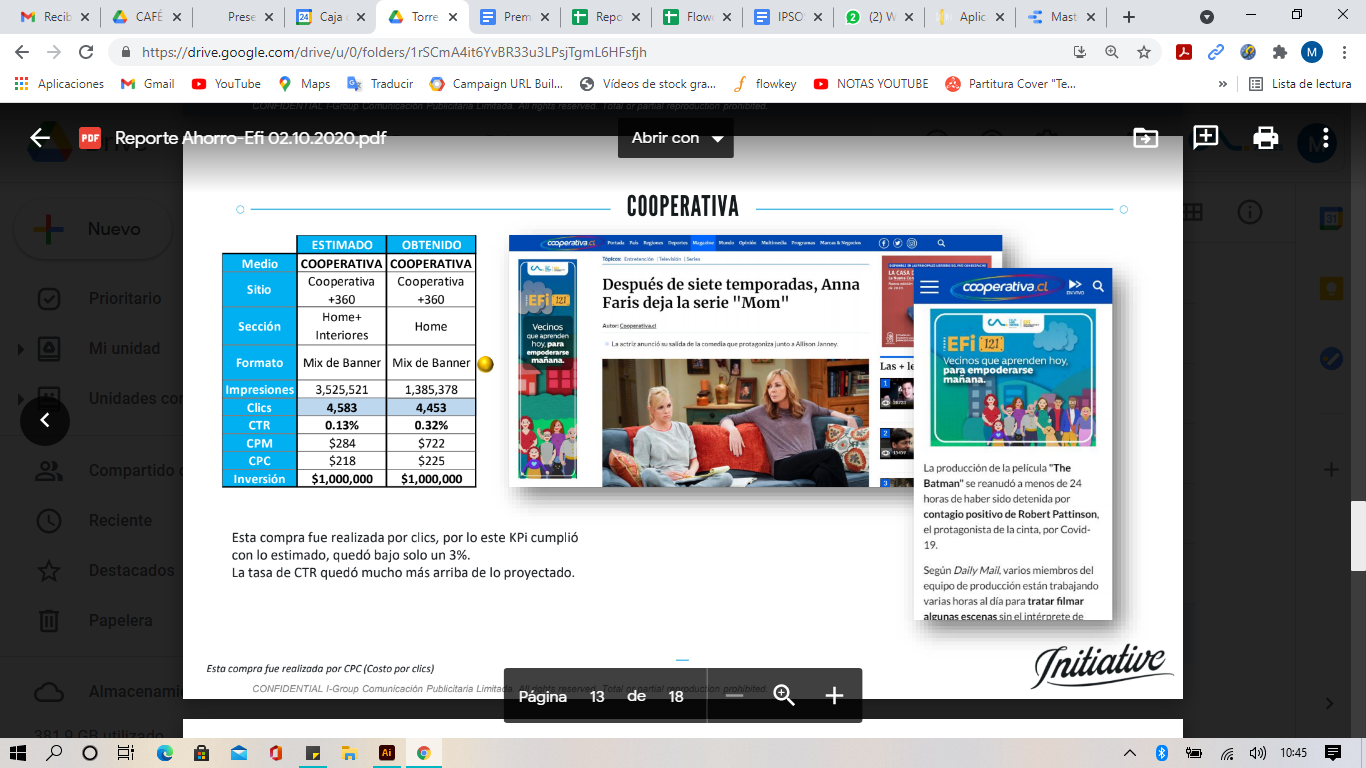Switch to the Caja browser tab

330,17
